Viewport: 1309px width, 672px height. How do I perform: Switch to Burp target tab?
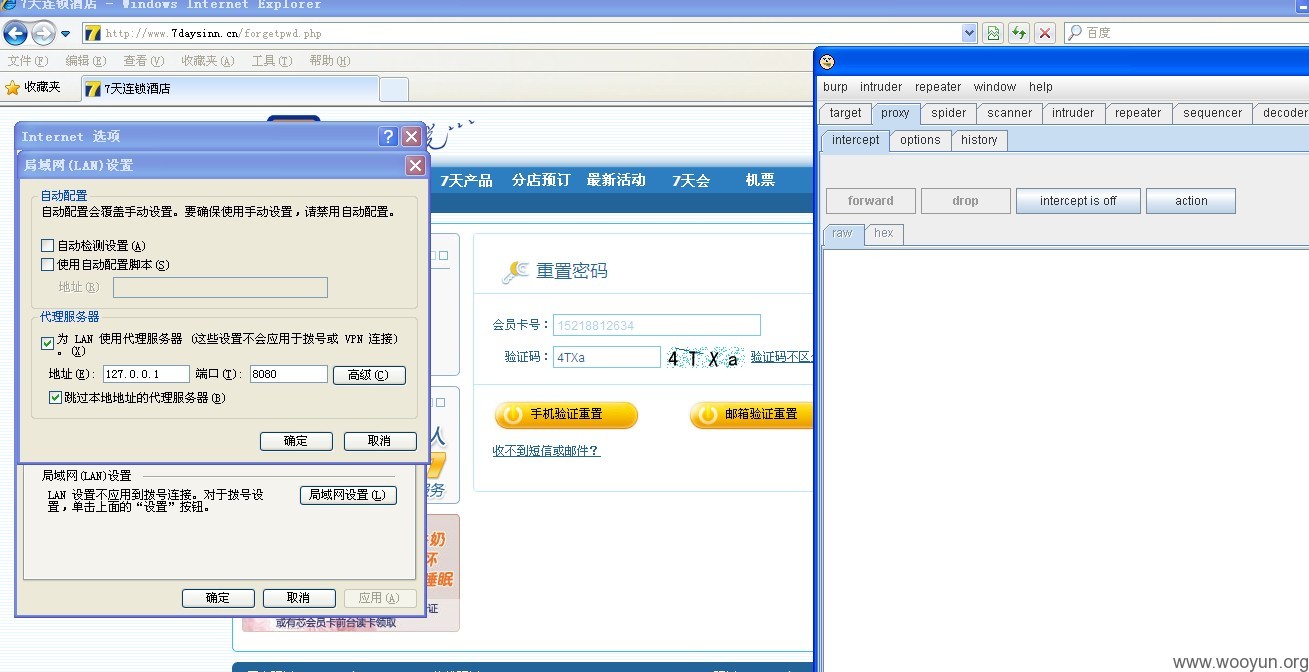point(845,113)
